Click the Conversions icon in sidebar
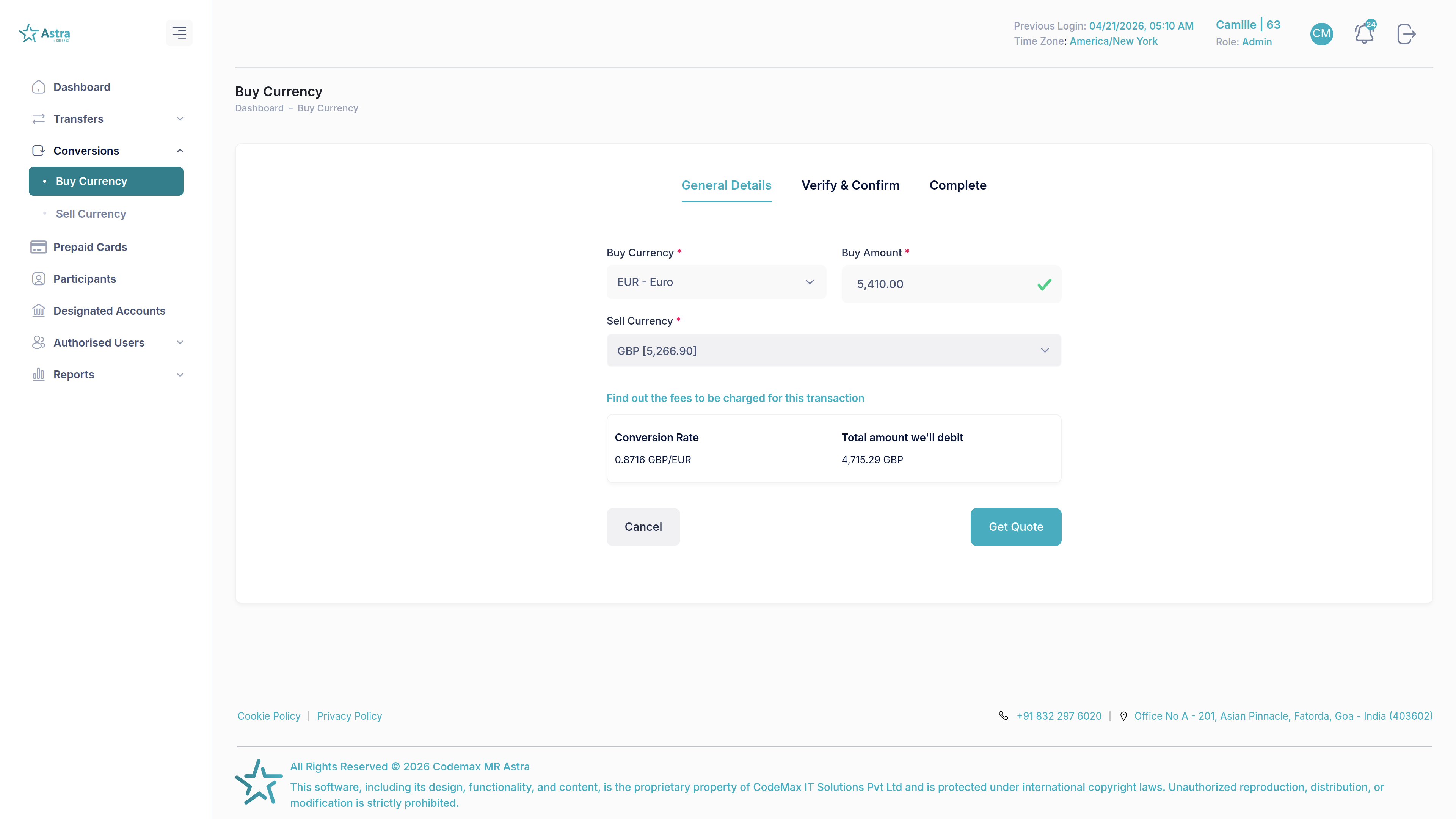Screen dimensions: 1456x819 38,151
